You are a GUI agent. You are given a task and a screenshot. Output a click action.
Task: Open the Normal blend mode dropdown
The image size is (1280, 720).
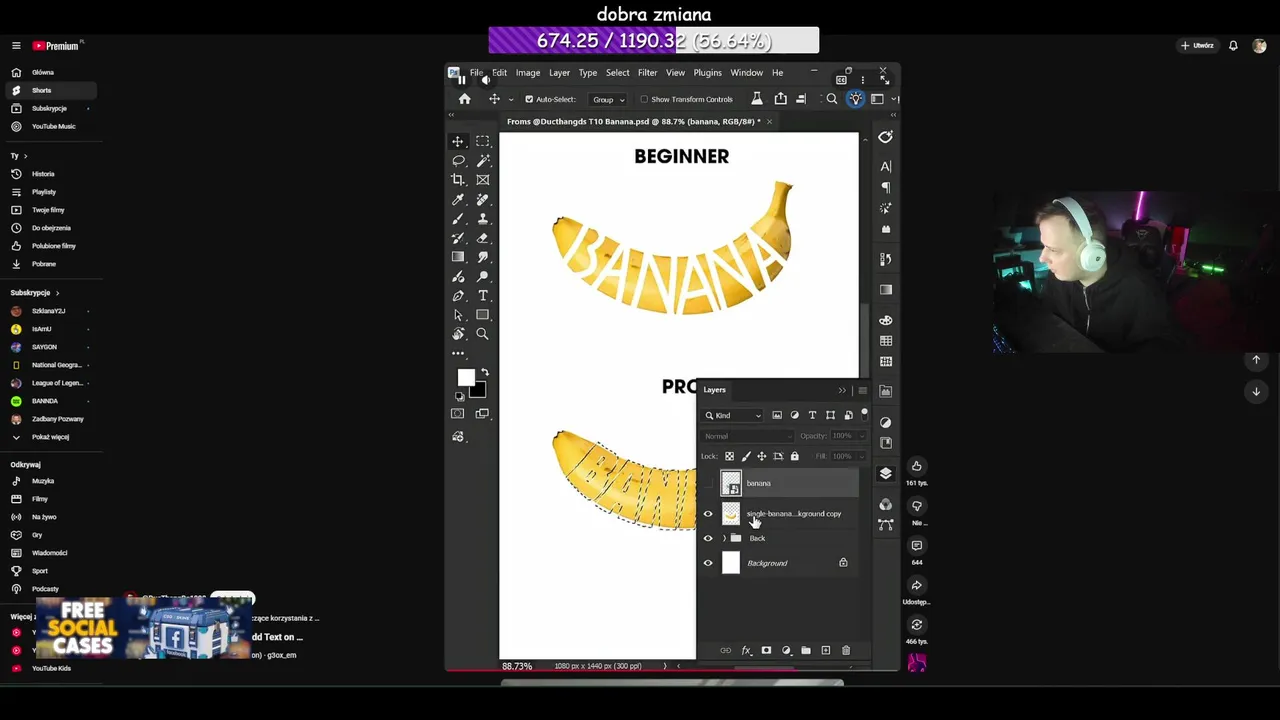(x=746, y=436)
